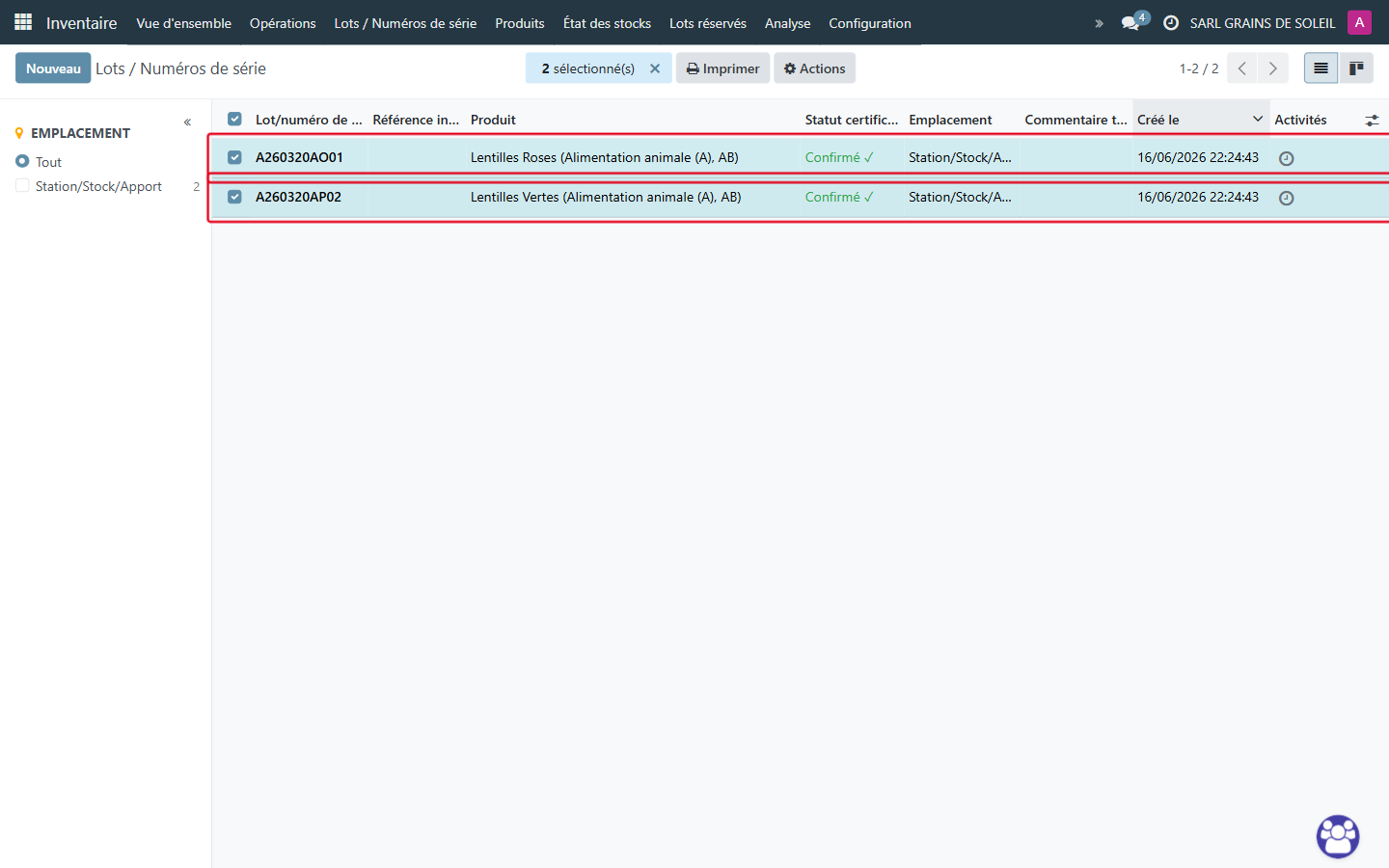Open Lots / Numéros de série menu
The height and width of the screenshot is (868, 1389).
[x=405, y=23]
